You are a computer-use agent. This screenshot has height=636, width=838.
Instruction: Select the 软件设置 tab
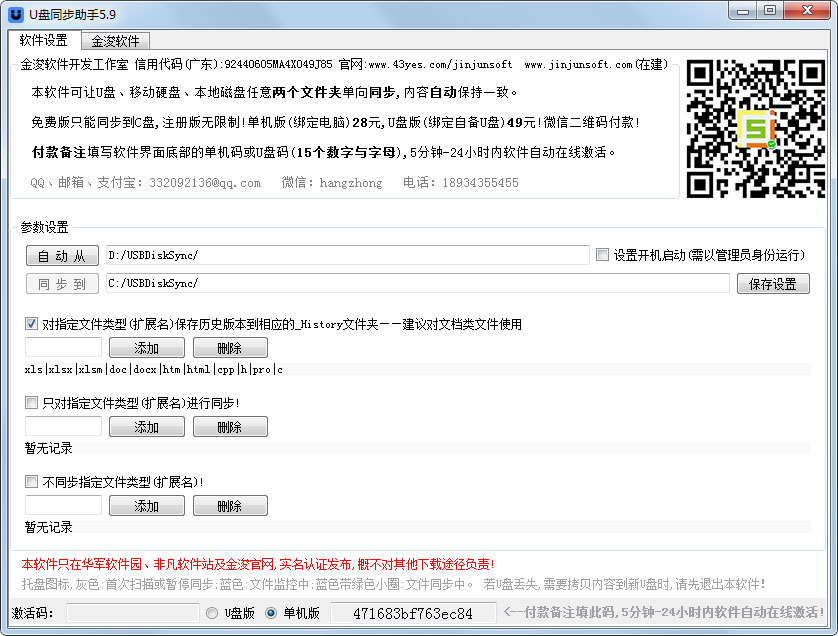pos(44,41)
